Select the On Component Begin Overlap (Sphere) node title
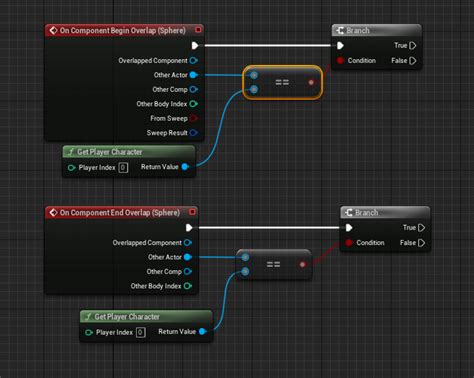Image resolution: width=474 pixels, height=378 pixels. point(123,30)
